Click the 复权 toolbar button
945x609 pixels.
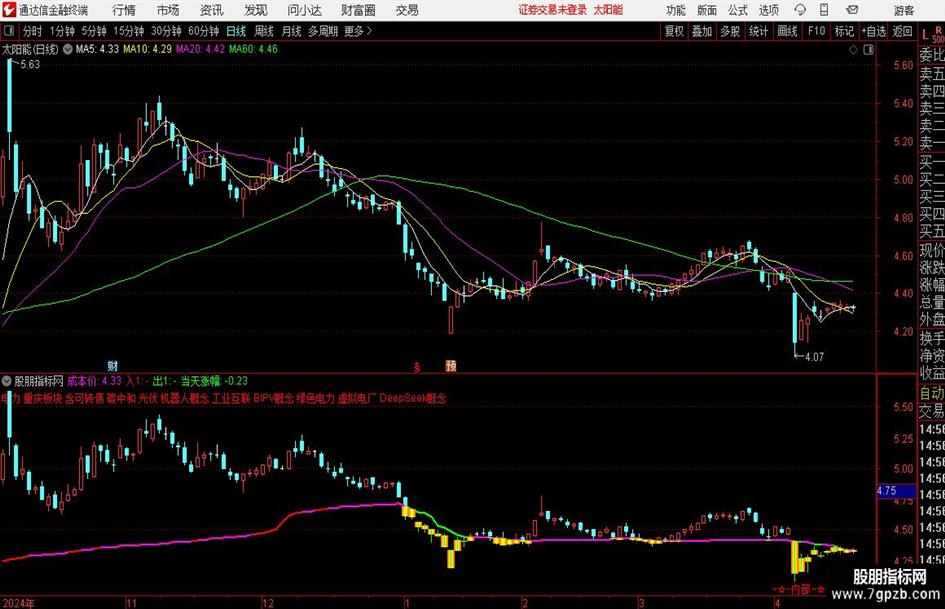[674, 31]
